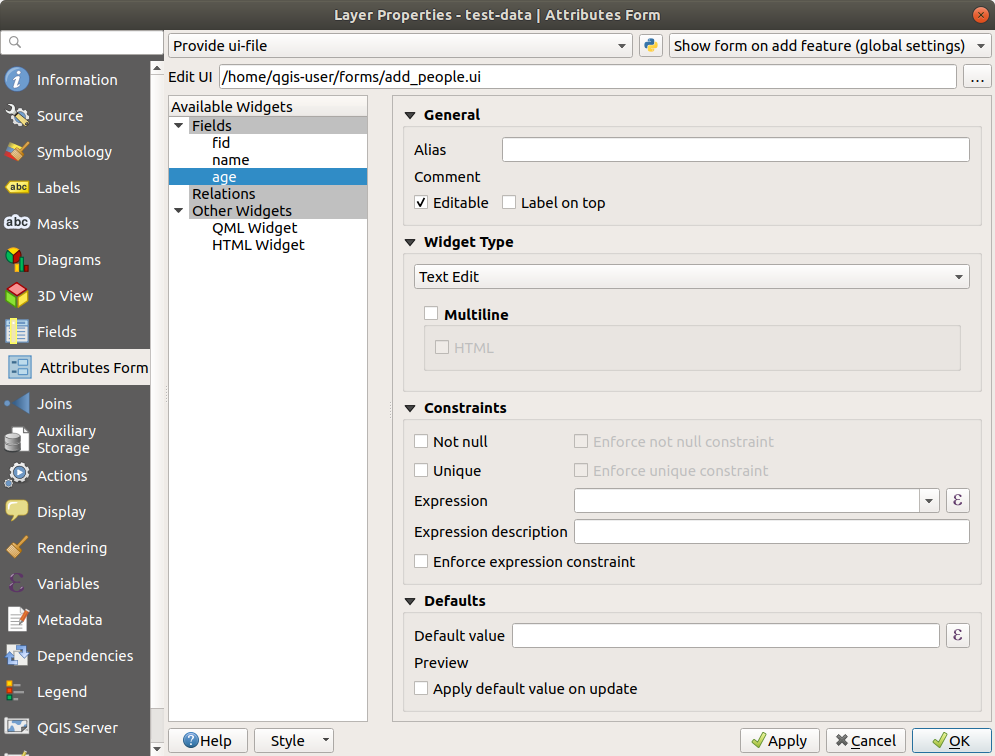Viewport: 995px width, 756px height.
Task: Click into the Alias text field
Action: click(735, 150)
